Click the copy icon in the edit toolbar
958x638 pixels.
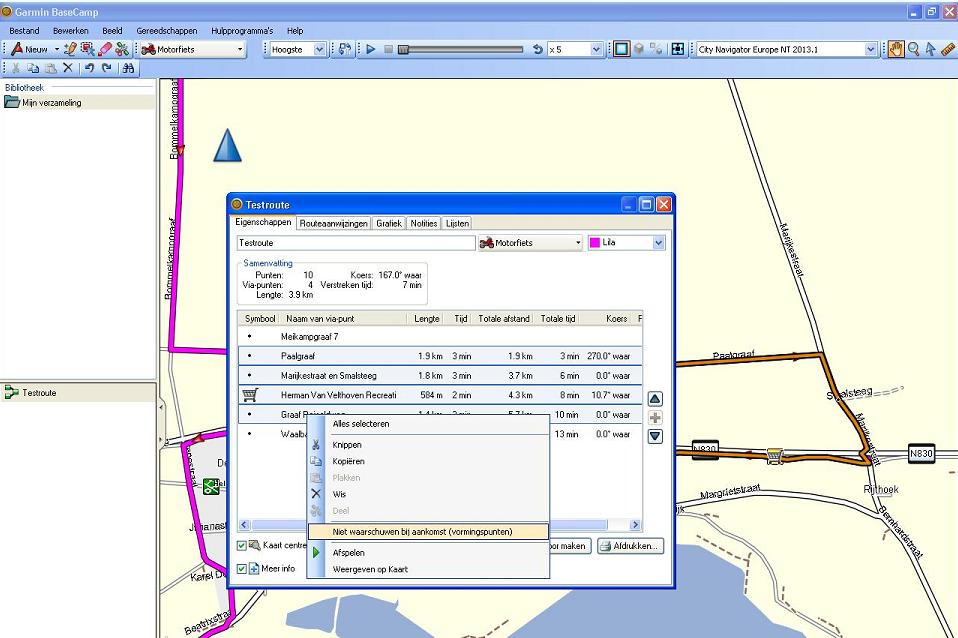pyautogui.click(x=33, y=68)
